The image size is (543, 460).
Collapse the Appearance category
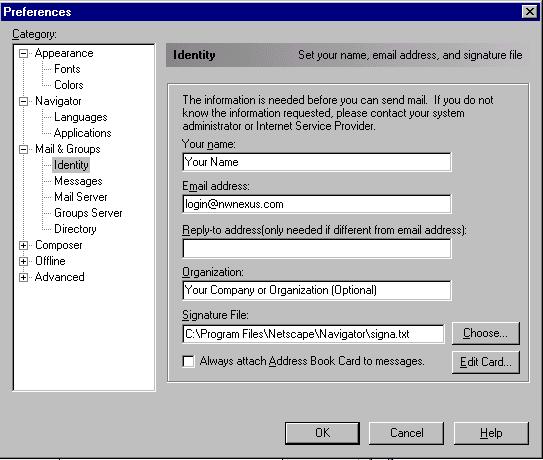tap(24, 53)
